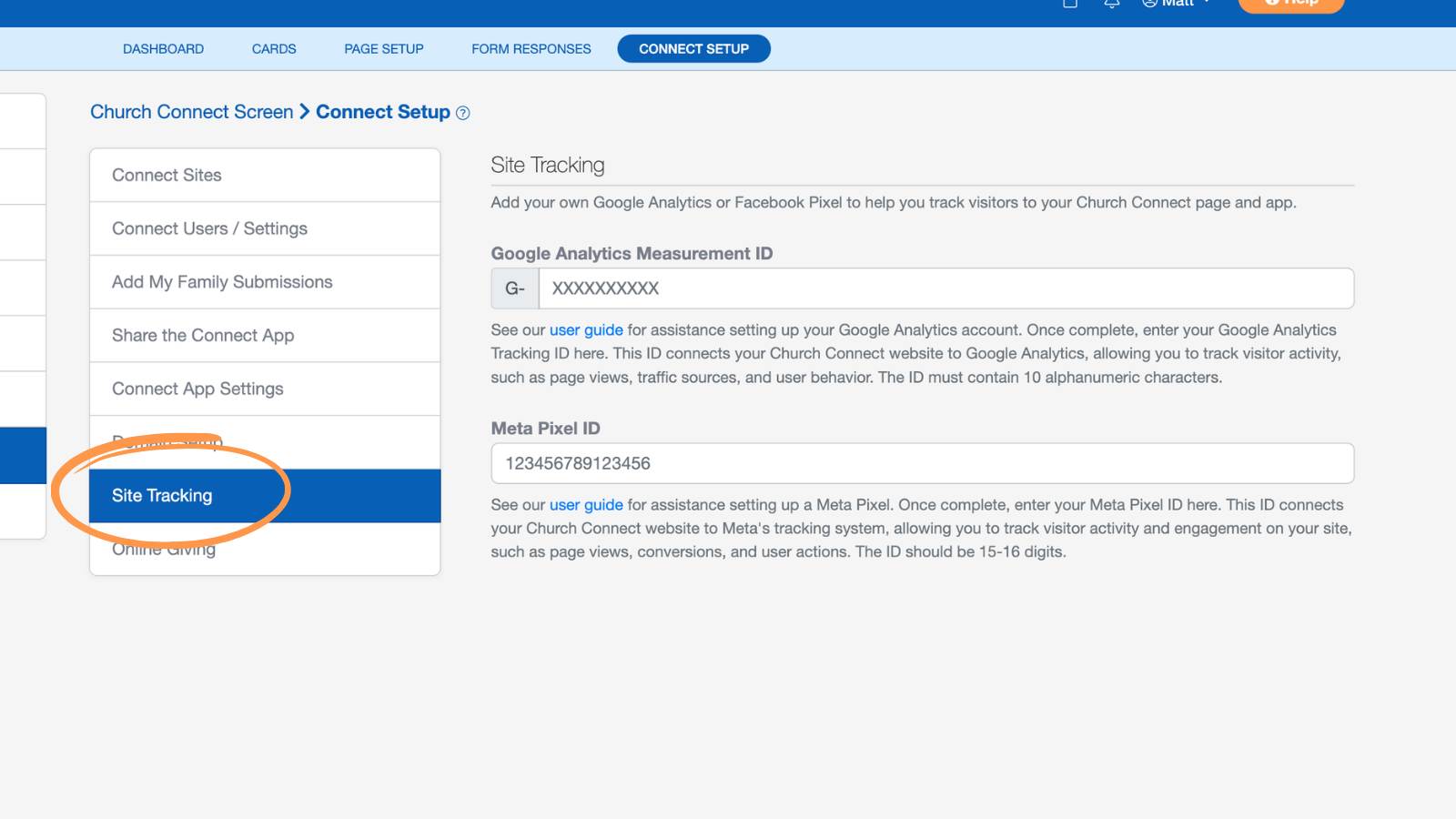This screenshot has height=819, width=1456.
Task: Open Connect Users / Settings
Action: 265,228
